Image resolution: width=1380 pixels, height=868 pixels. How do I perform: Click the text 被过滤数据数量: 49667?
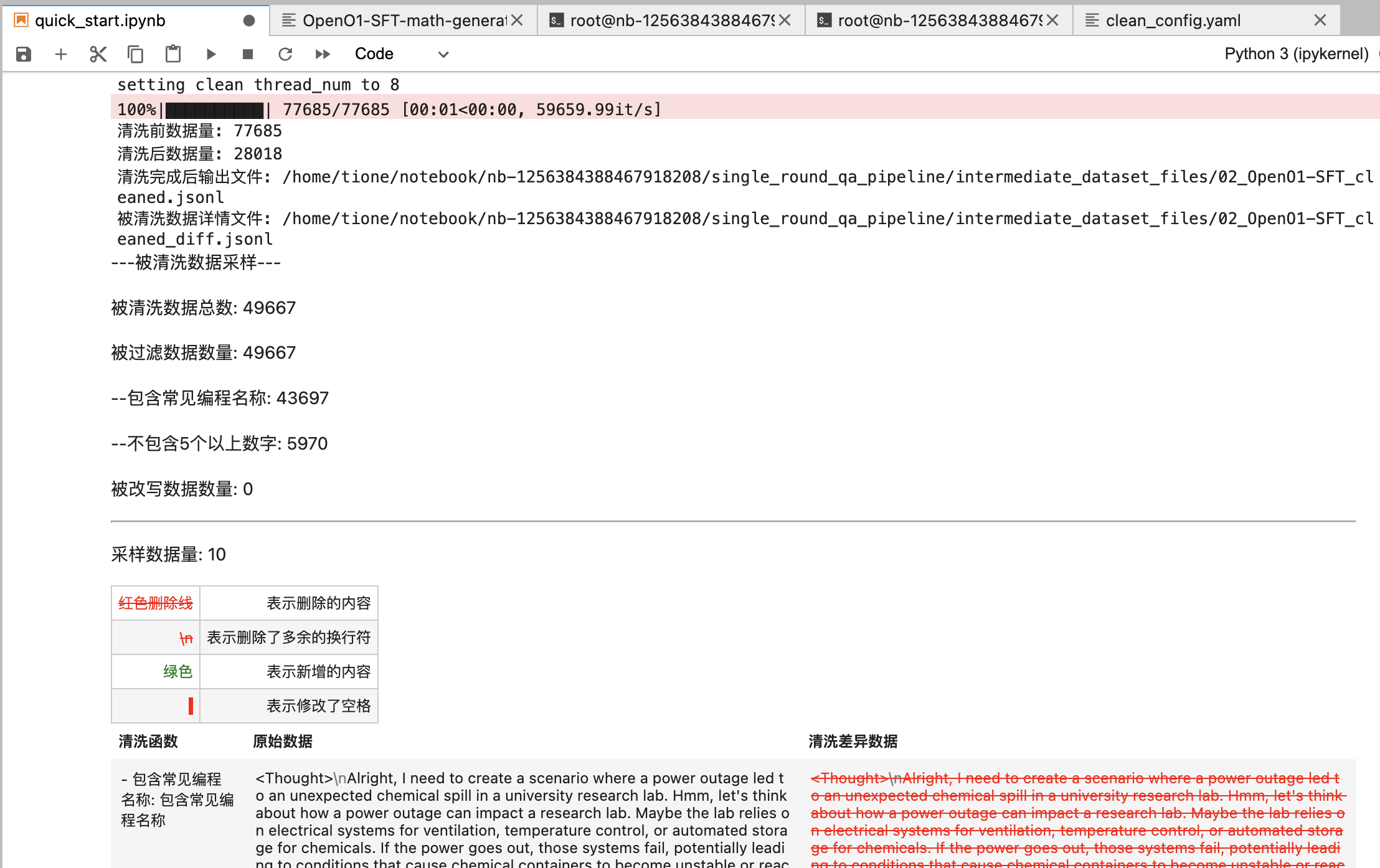tap(204, 352)
